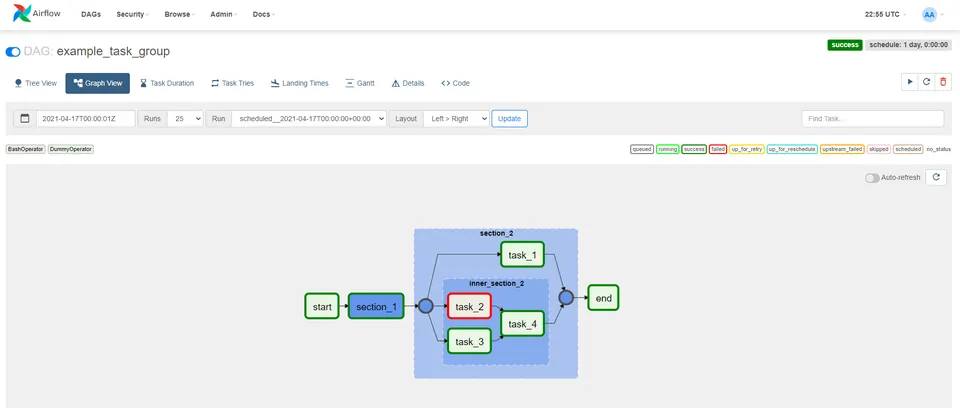Screen dimensions: 960x408
Task: Click into the Find Task search field
Action: click(x=872, y=118)
